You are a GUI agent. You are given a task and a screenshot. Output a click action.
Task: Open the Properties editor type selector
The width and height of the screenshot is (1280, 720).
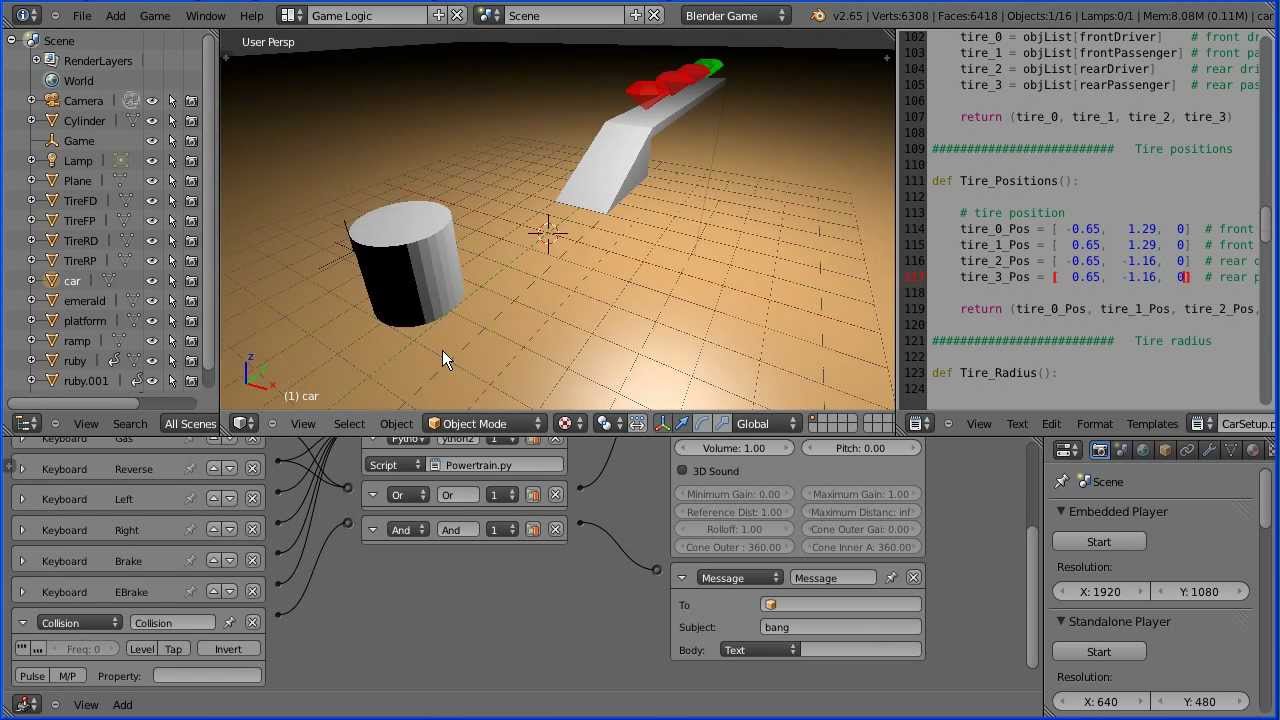pos(1068,450)
